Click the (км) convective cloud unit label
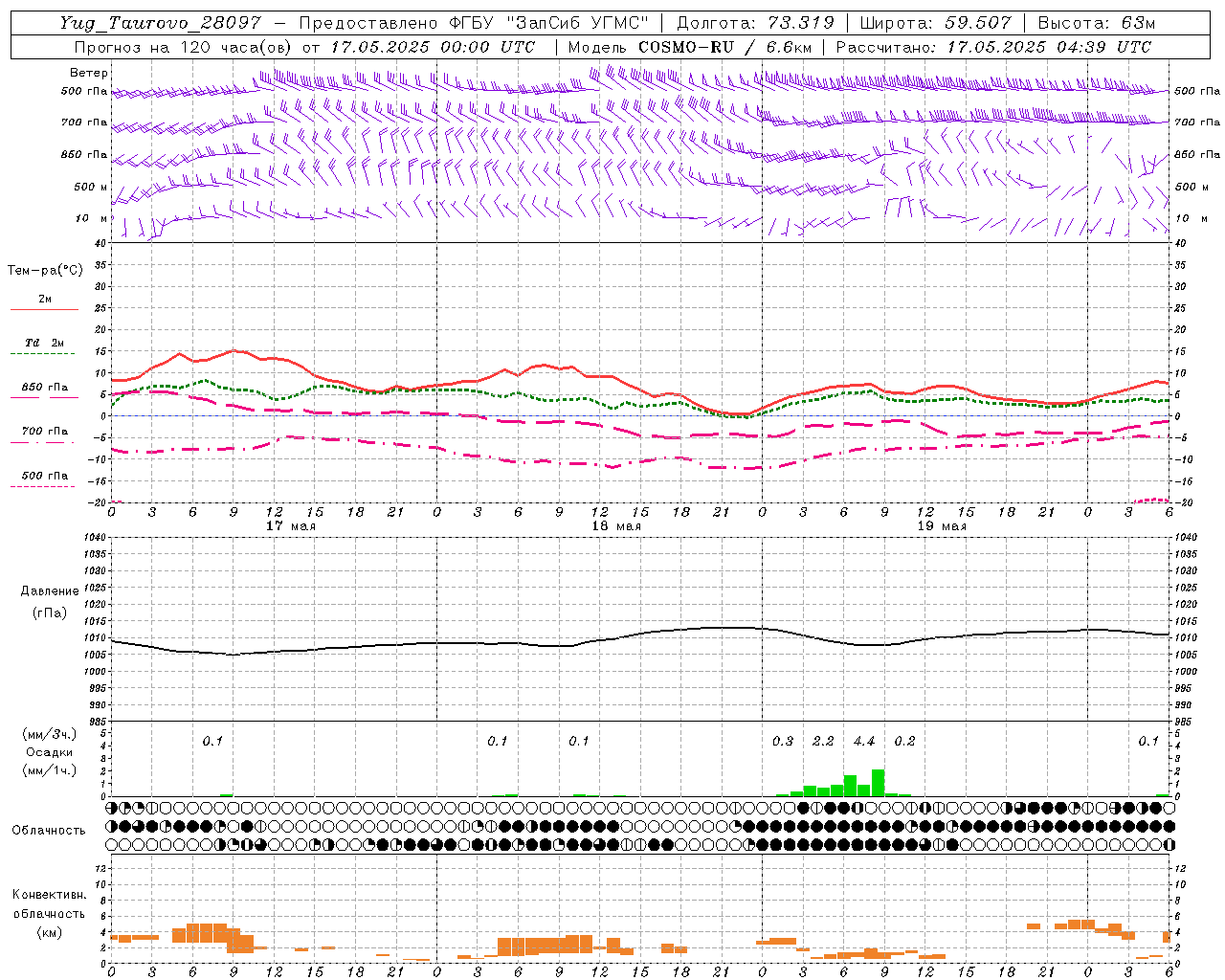The height and width of the screenshot is (980, 1225). (49, 932)
